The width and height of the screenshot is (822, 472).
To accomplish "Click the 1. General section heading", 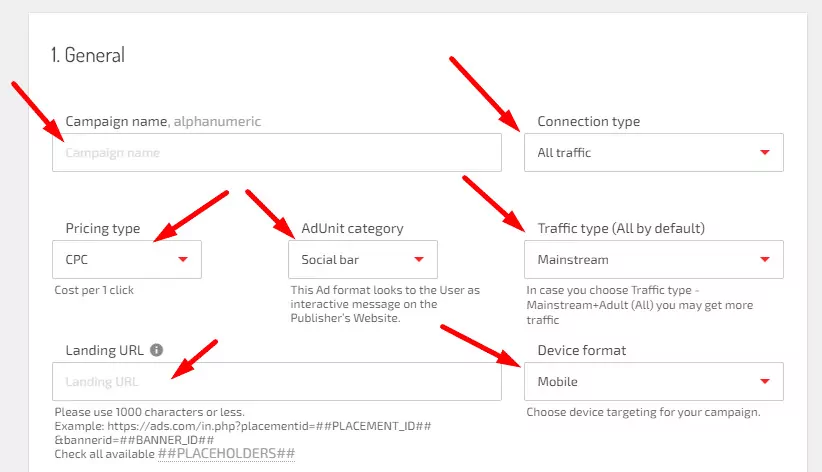I will click(x=88, y=56).
